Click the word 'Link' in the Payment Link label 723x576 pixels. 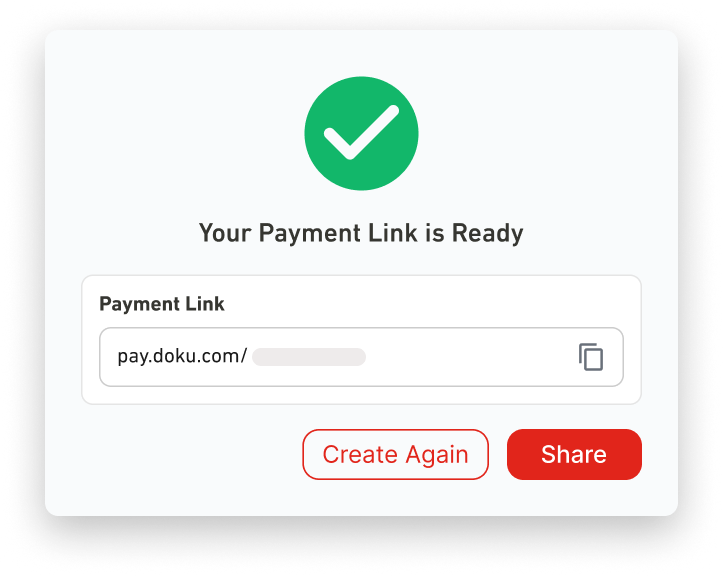click(x=205, y=304)
